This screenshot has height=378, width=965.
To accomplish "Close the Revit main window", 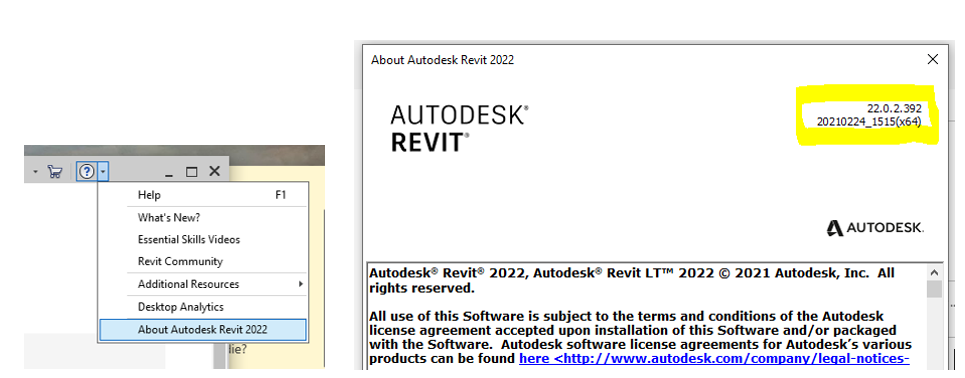I will tap(214, 172).
